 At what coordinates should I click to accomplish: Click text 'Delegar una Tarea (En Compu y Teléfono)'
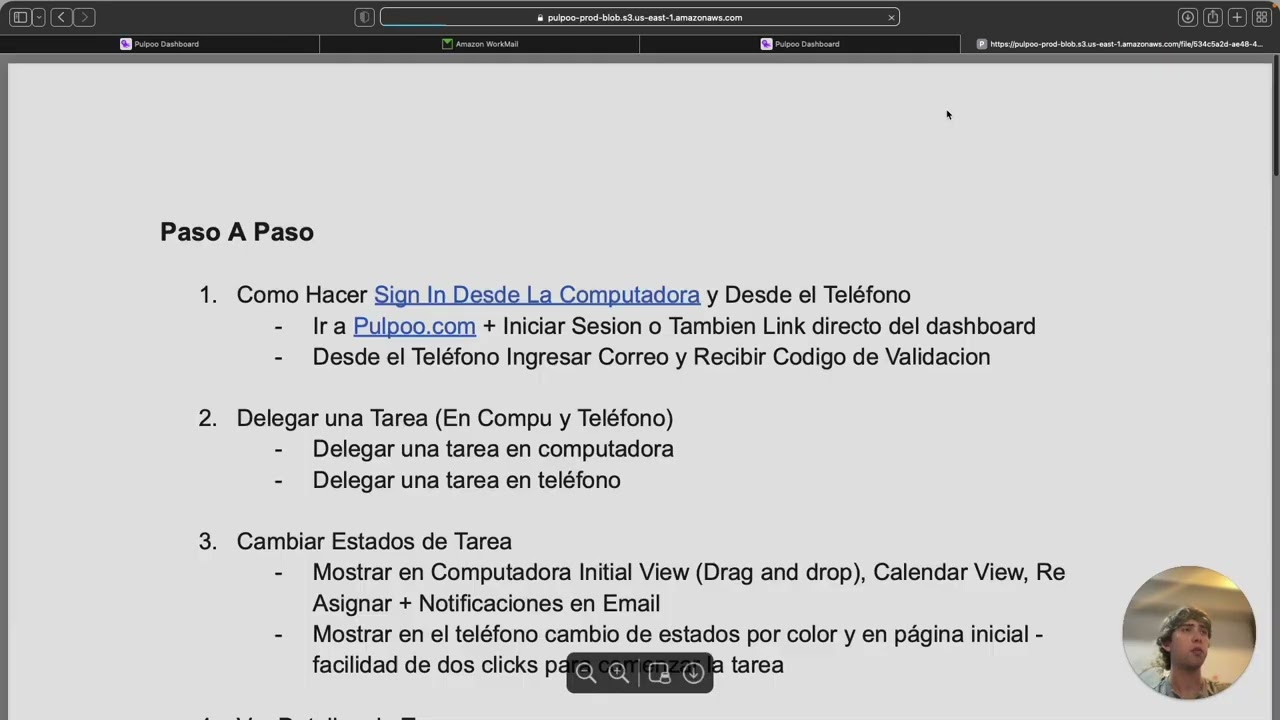point(455,418)
